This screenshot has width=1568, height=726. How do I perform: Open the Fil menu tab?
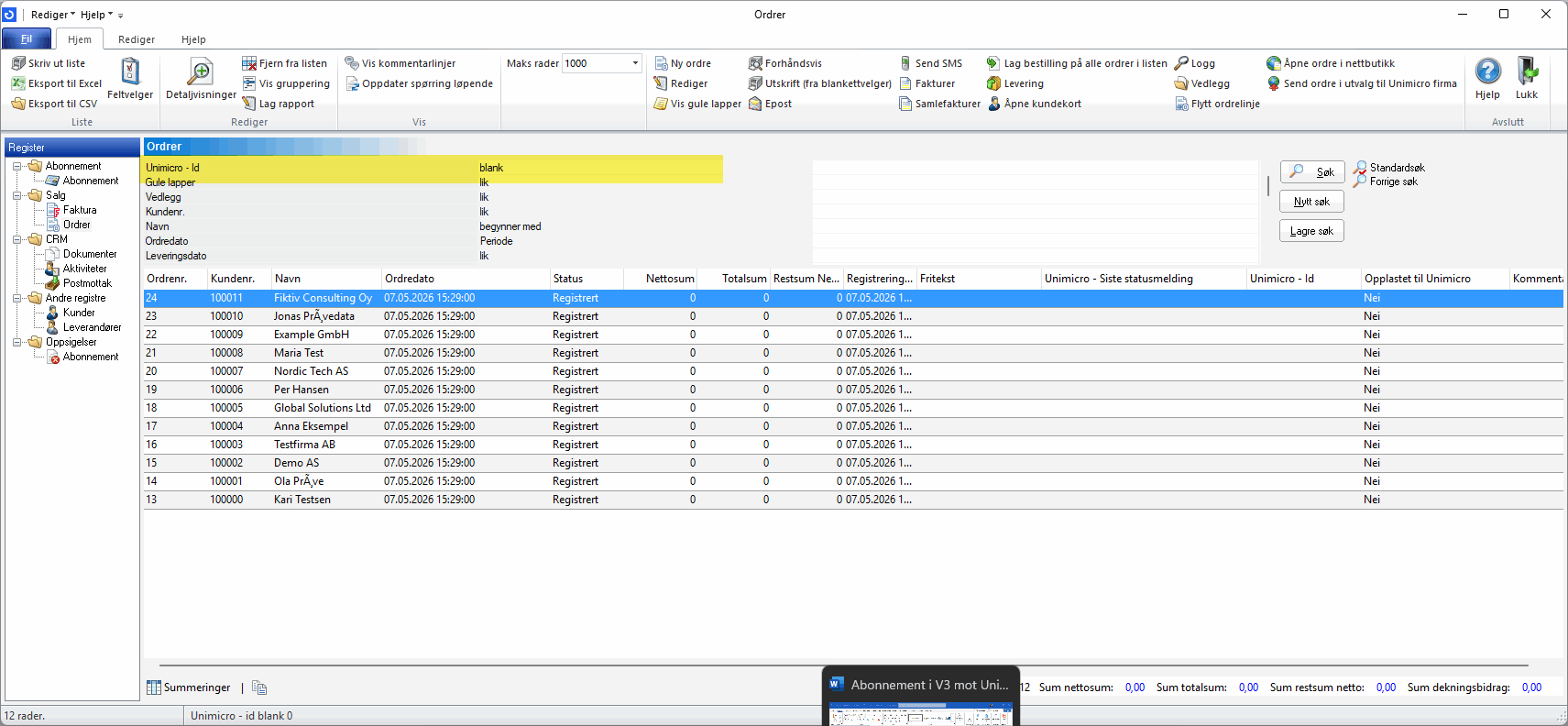tap(27, 38)
